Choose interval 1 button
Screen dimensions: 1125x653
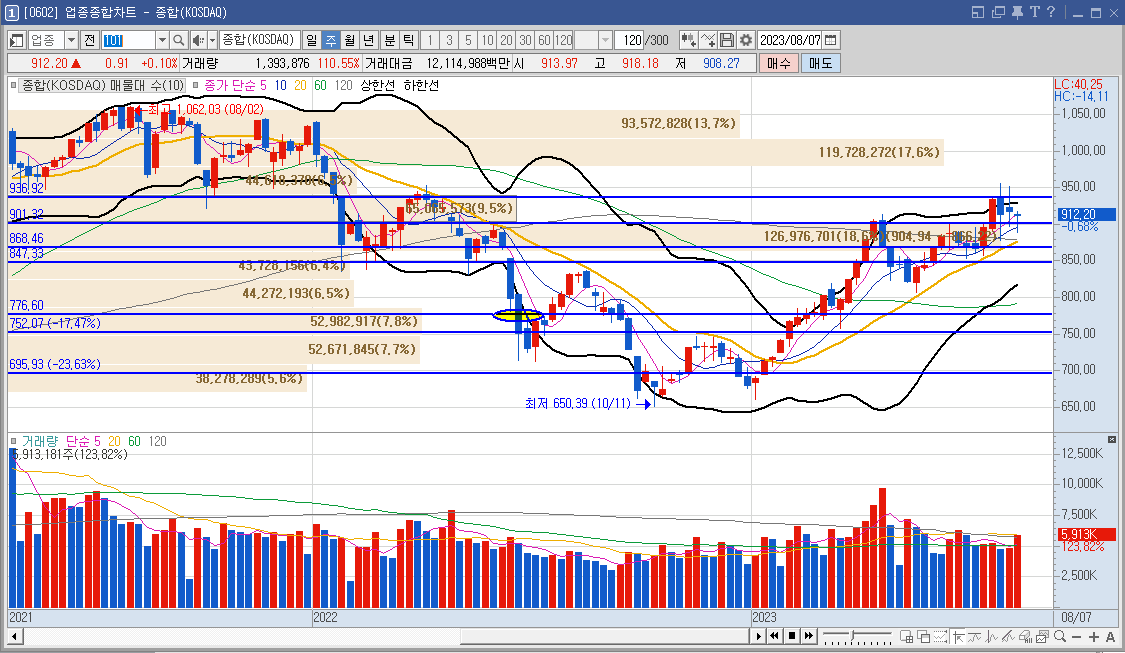click(x=430, y=40)
